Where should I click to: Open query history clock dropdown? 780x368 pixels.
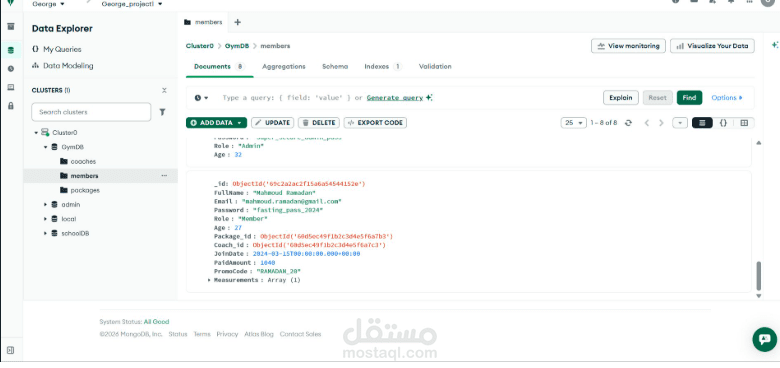[x=201, y=98]
